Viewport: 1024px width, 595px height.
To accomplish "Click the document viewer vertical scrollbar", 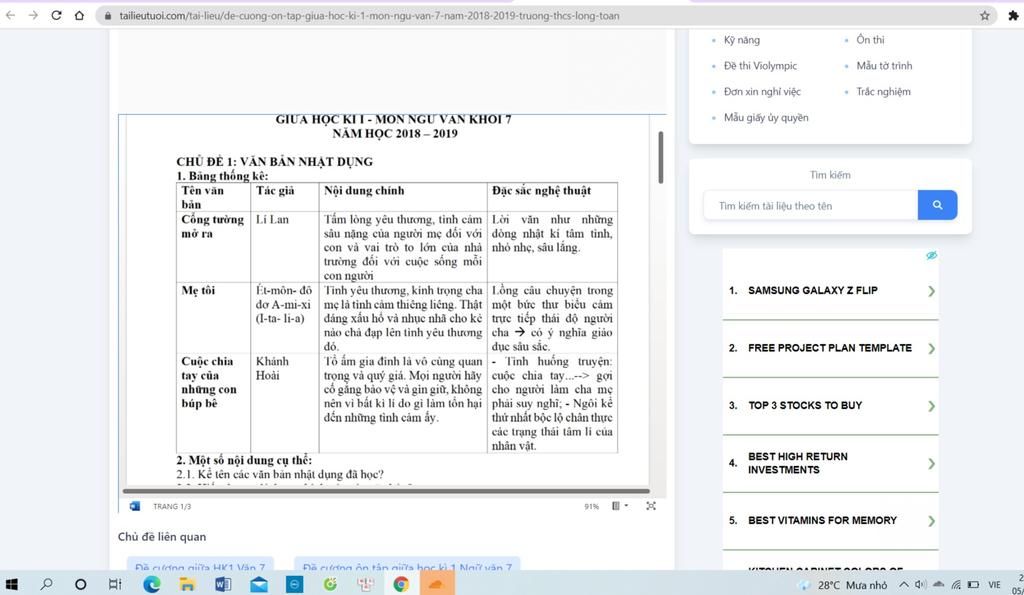I will point(660,157).
